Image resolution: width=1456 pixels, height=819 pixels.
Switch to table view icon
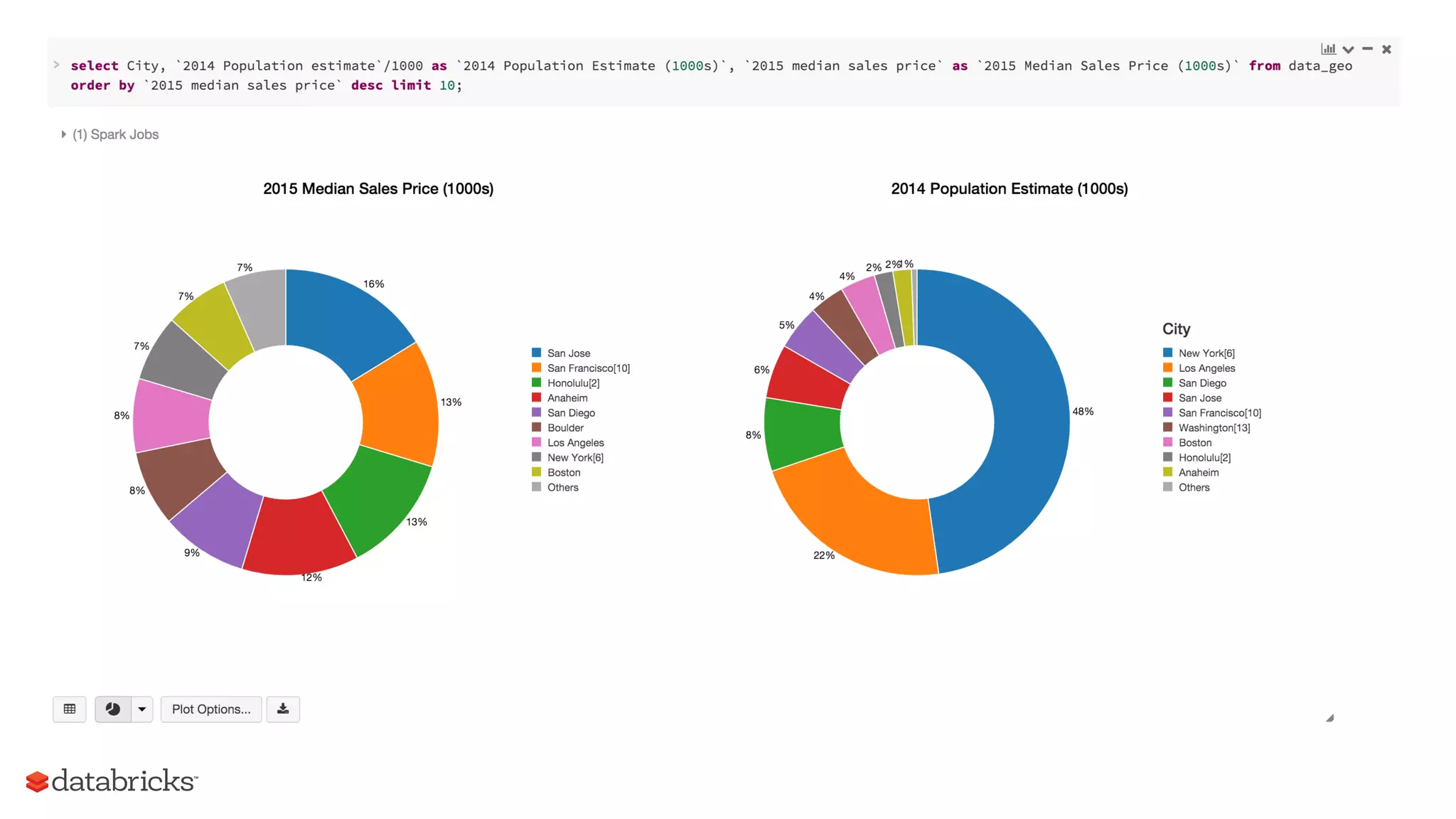(70, 709)
